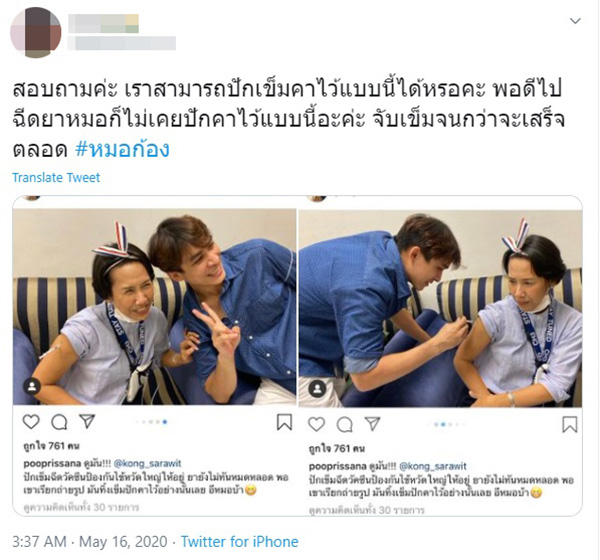Open @kong_sarawit mention in right caption
This screenshot has height=560, width=600.
pyautogui.click(x=433, y=466)
